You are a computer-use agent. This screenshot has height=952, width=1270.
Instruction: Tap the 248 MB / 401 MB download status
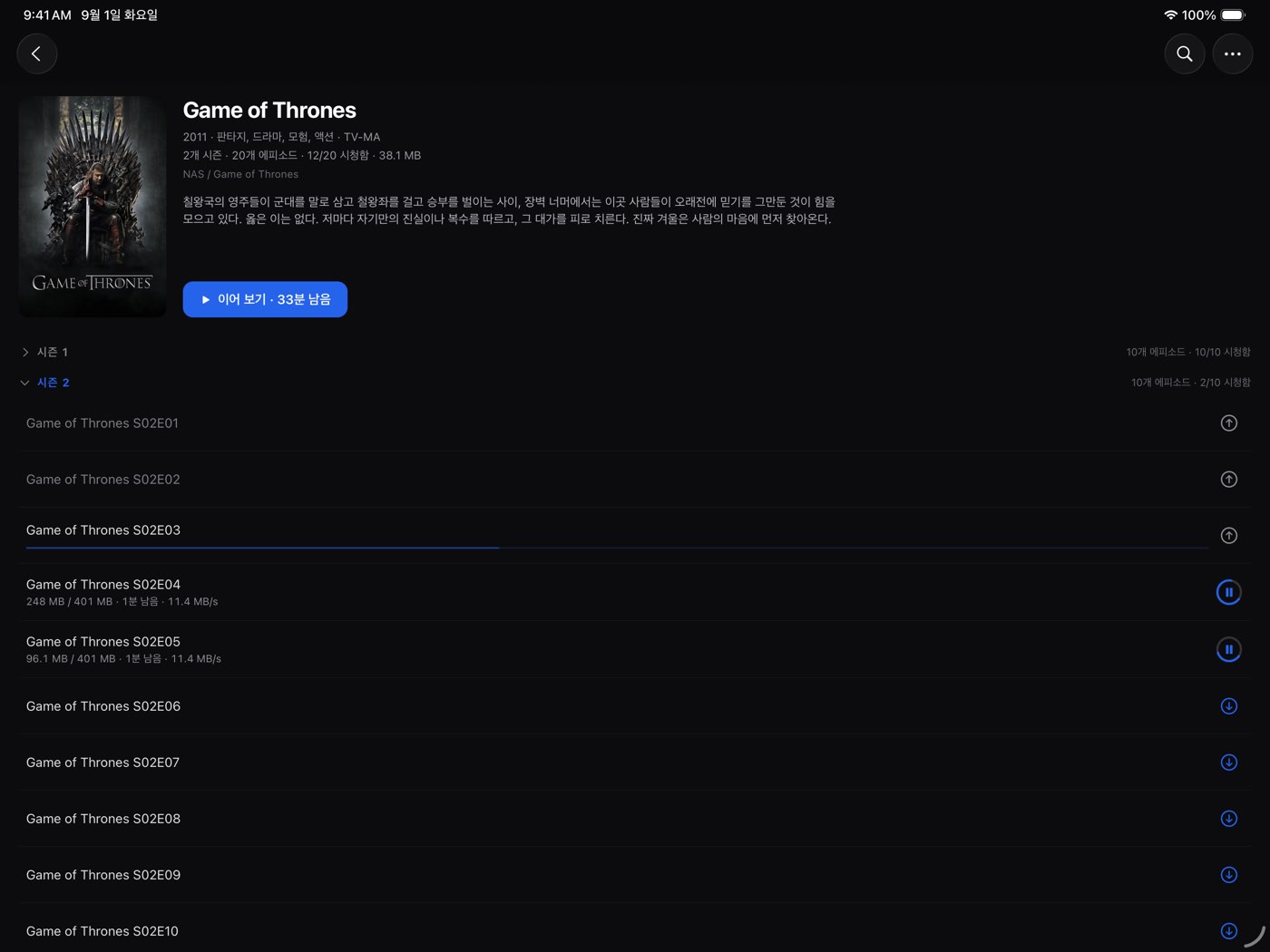pyautogui.click(x=122, y=602)
